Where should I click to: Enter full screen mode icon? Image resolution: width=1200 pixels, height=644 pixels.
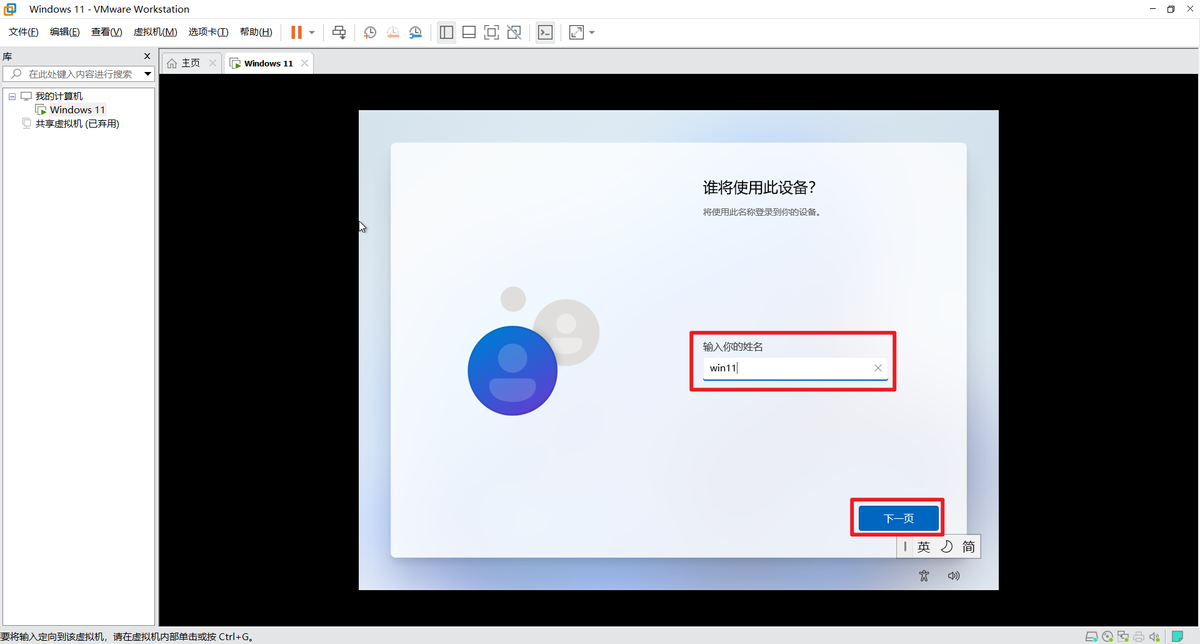click(x=491, y=32)
